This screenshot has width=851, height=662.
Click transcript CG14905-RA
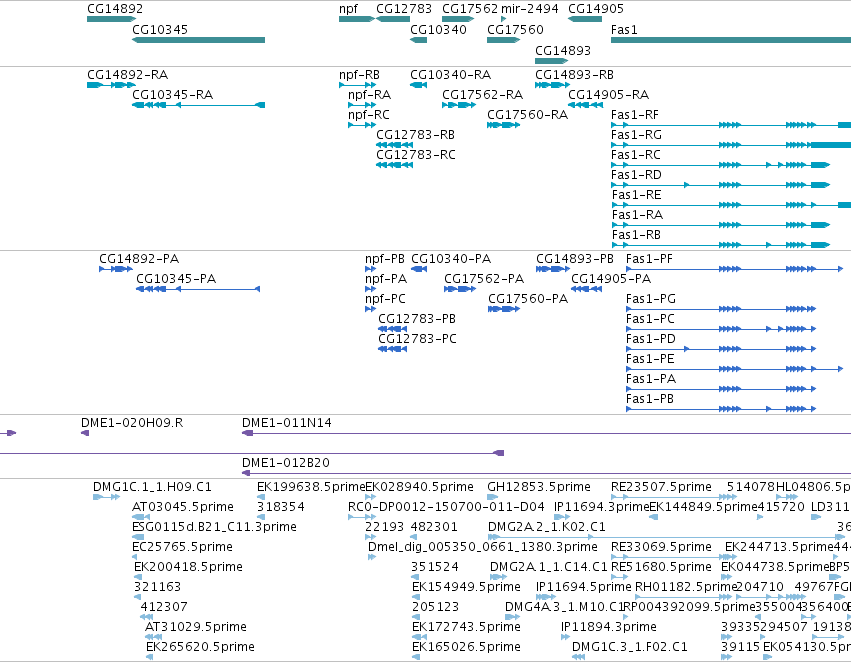point(608,94)
